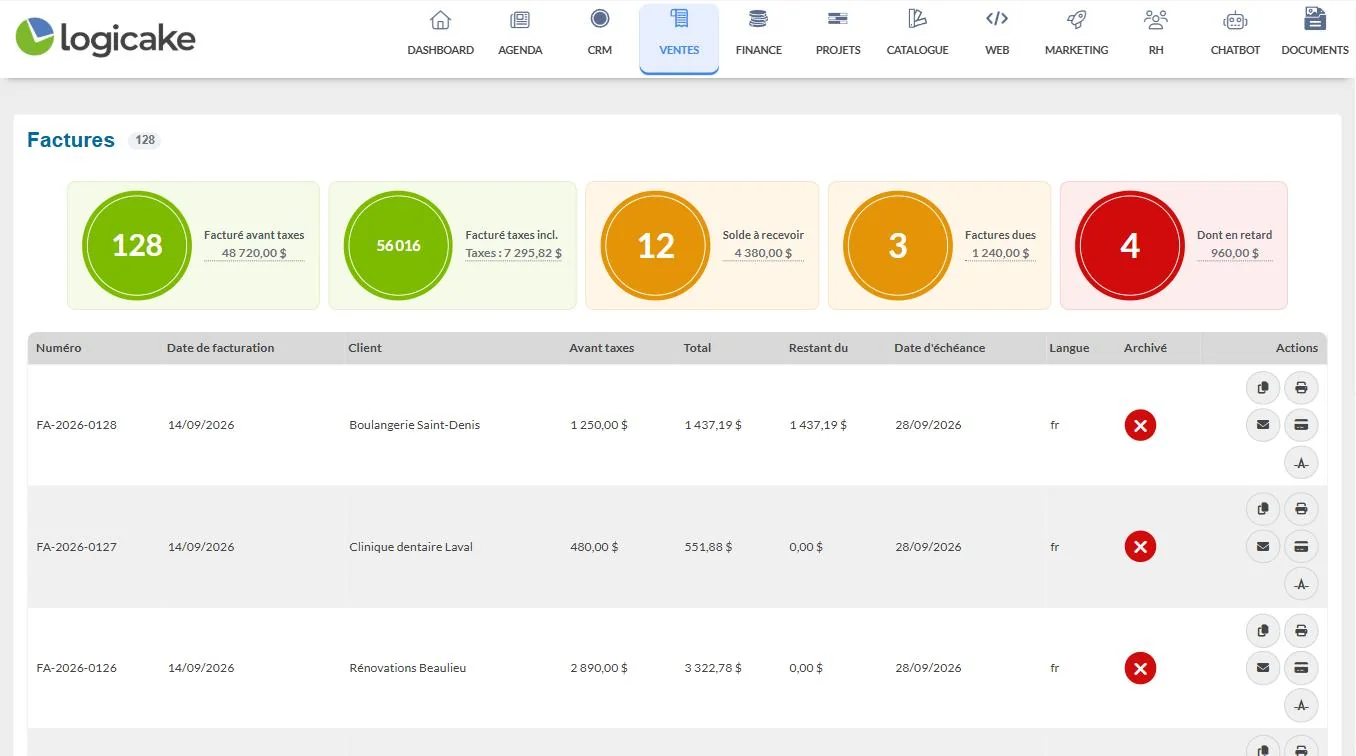
Task: Click the red 4 late invoices circle
Action: [1130, 245]
